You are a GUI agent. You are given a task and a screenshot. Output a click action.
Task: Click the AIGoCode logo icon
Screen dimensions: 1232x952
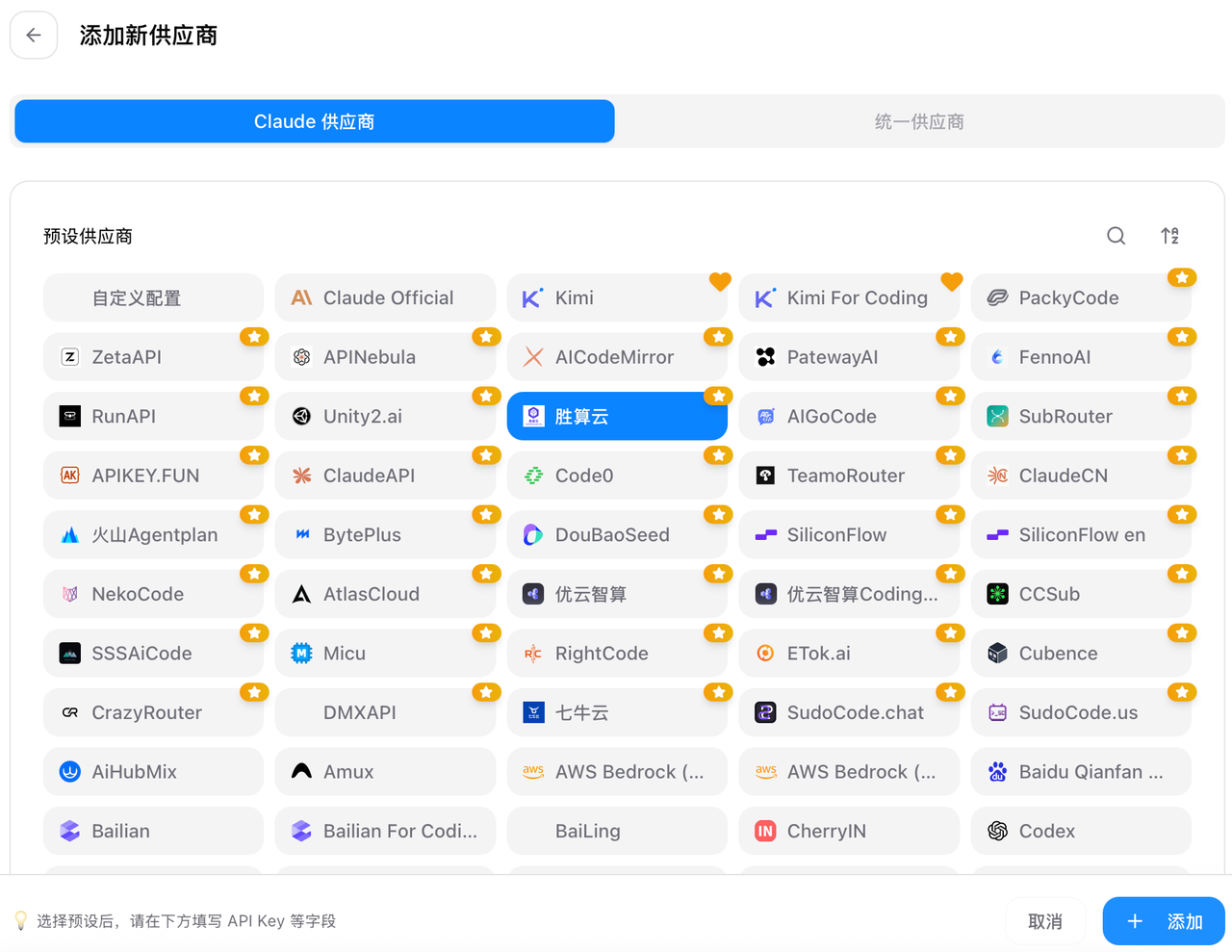765,416
